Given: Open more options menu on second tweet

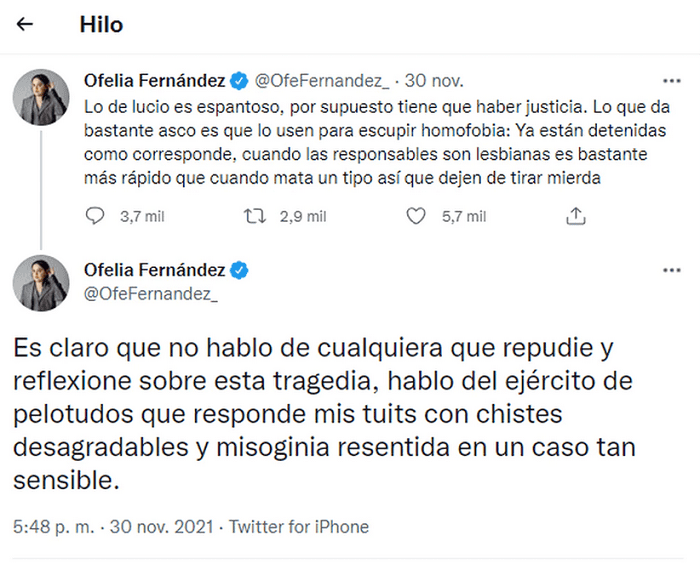Looking at the screenshot, I should coord(672,270).
